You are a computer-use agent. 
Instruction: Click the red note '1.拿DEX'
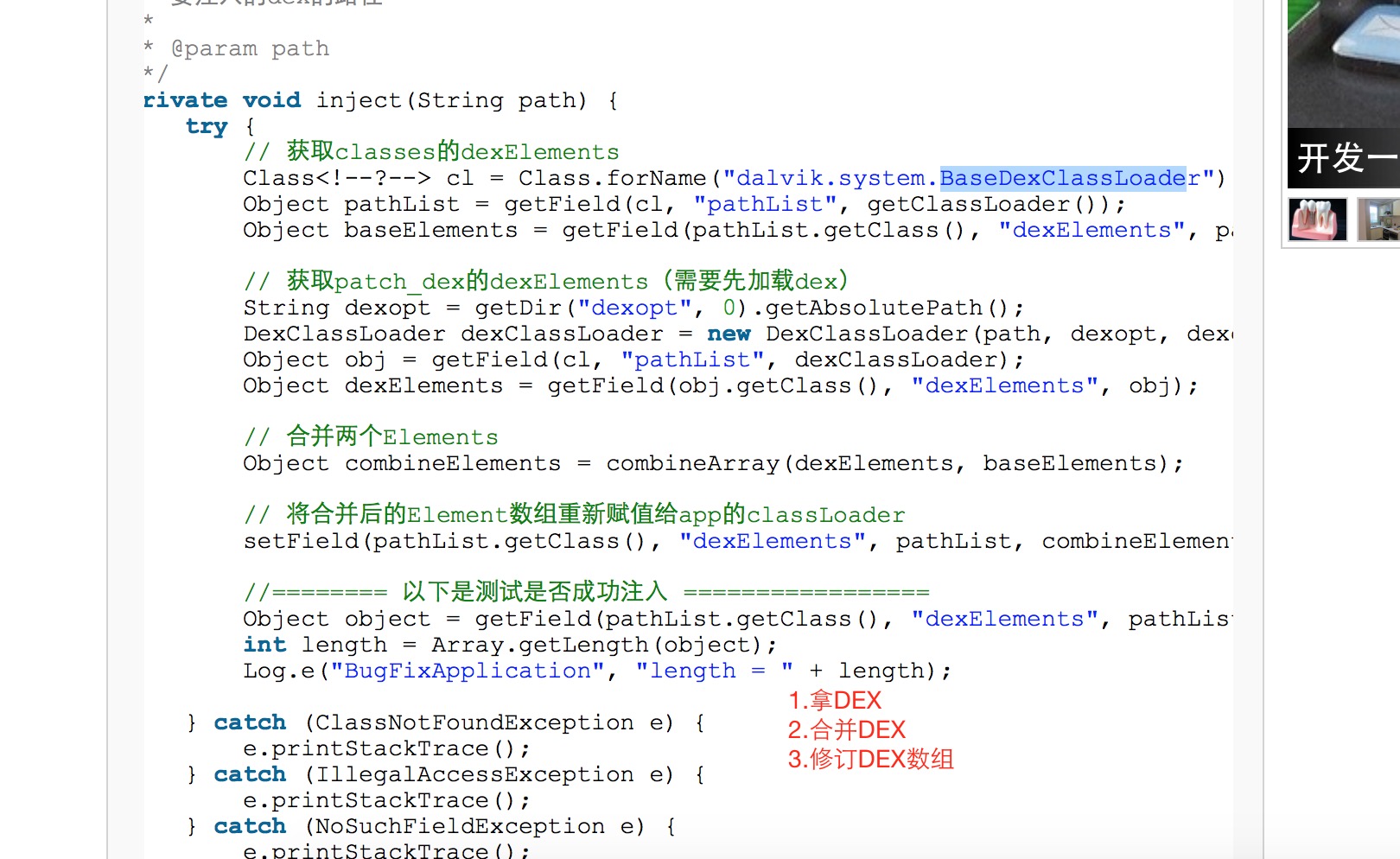pyautogui.click(x=835, y=700)
